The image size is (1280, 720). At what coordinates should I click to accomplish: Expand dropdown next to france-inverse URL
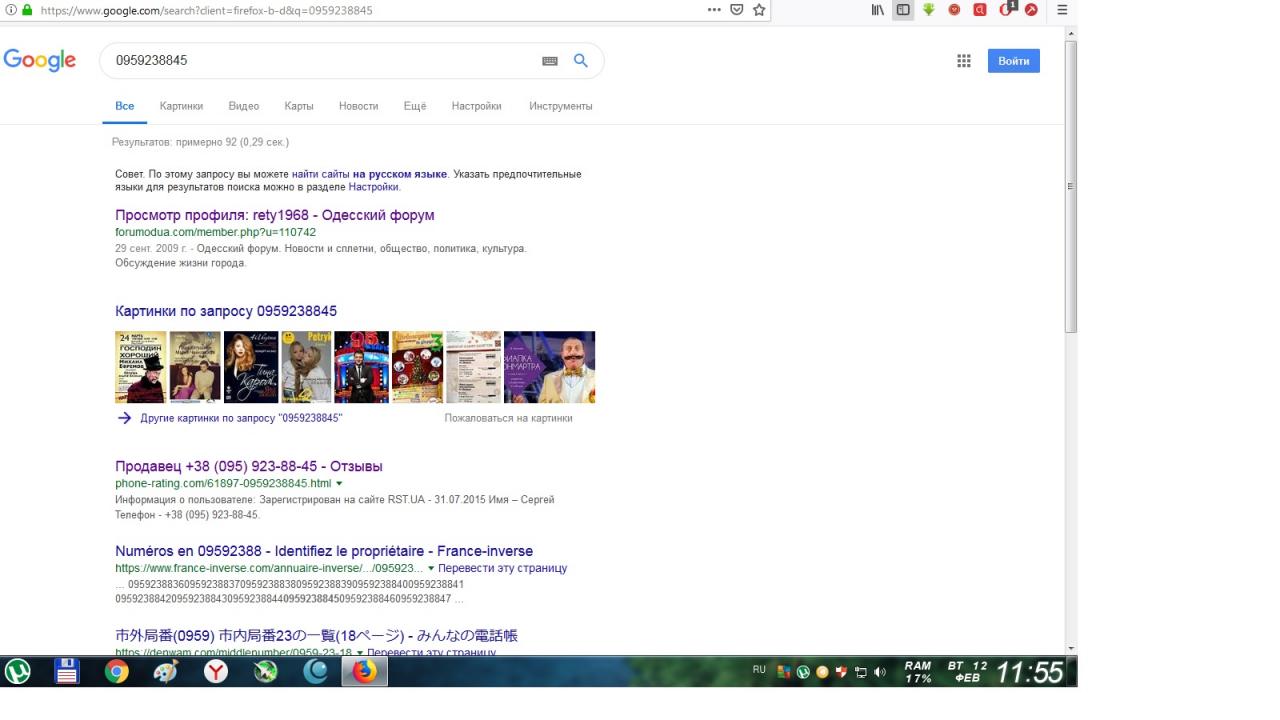tap(431, 568)
